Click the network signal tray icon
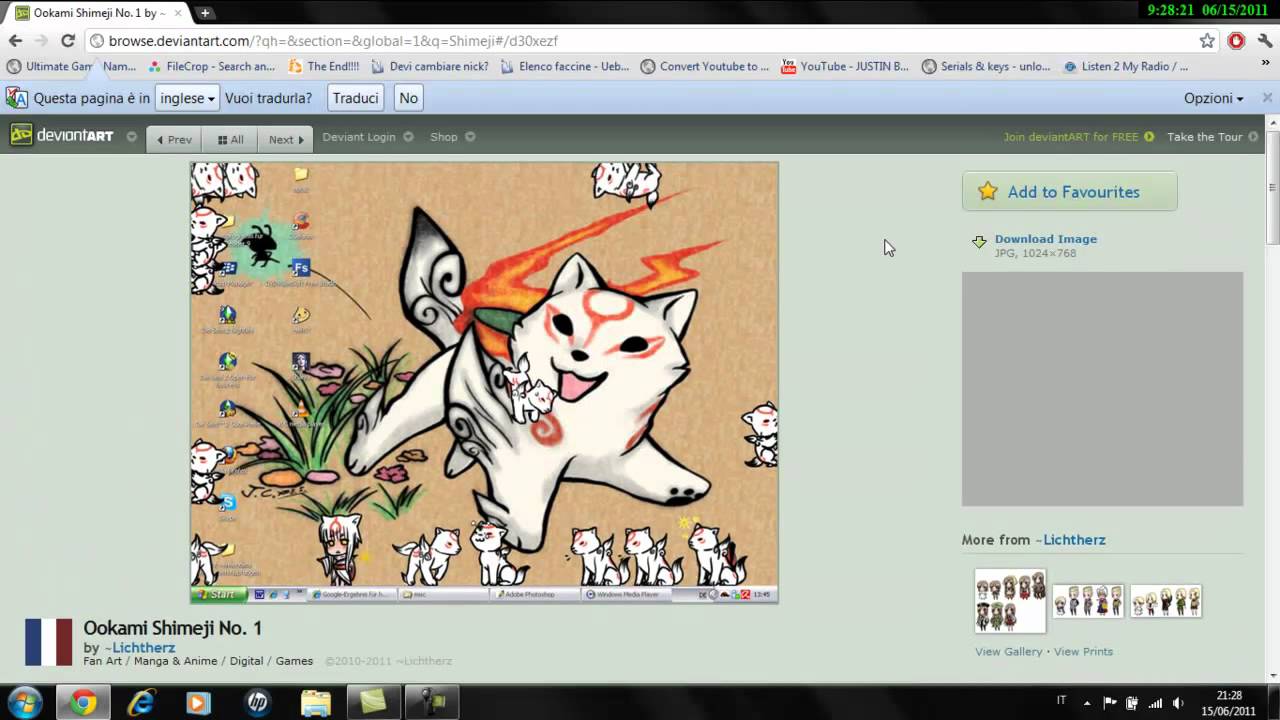 (1155, 703)
